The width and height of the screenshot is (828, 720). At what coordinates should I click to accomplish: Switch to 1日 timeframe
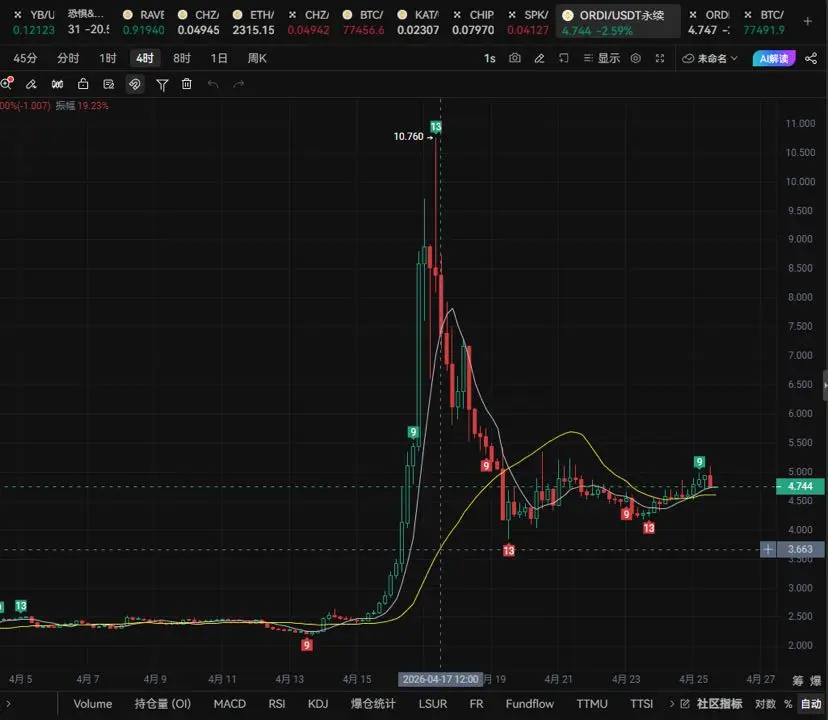click(x=219, y=58)
